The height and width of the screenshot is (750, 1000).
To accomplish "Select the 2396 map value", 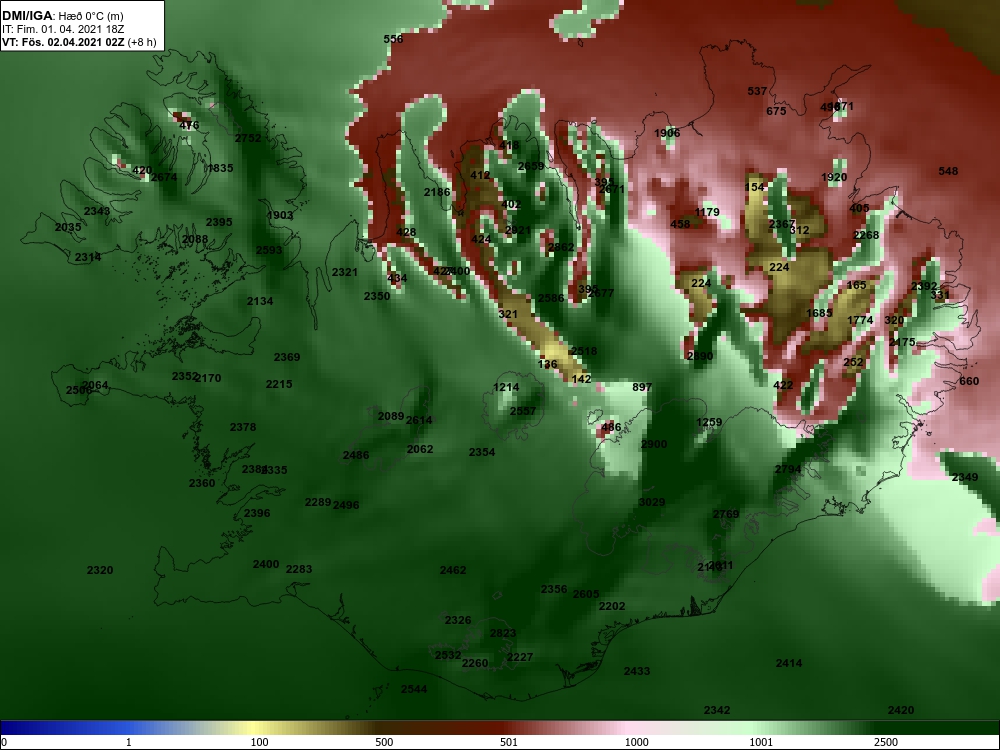I will (257, 513).
